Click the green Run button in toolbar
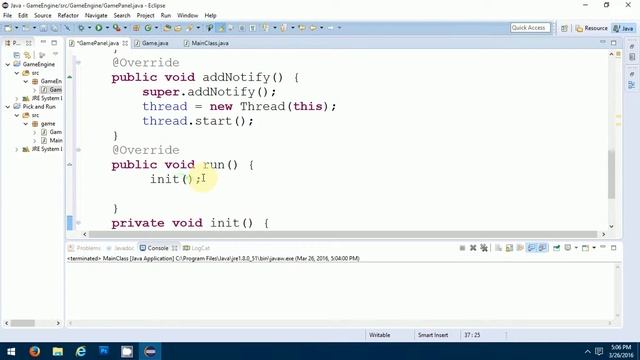640x360 pixels. [x=99, y=28]
